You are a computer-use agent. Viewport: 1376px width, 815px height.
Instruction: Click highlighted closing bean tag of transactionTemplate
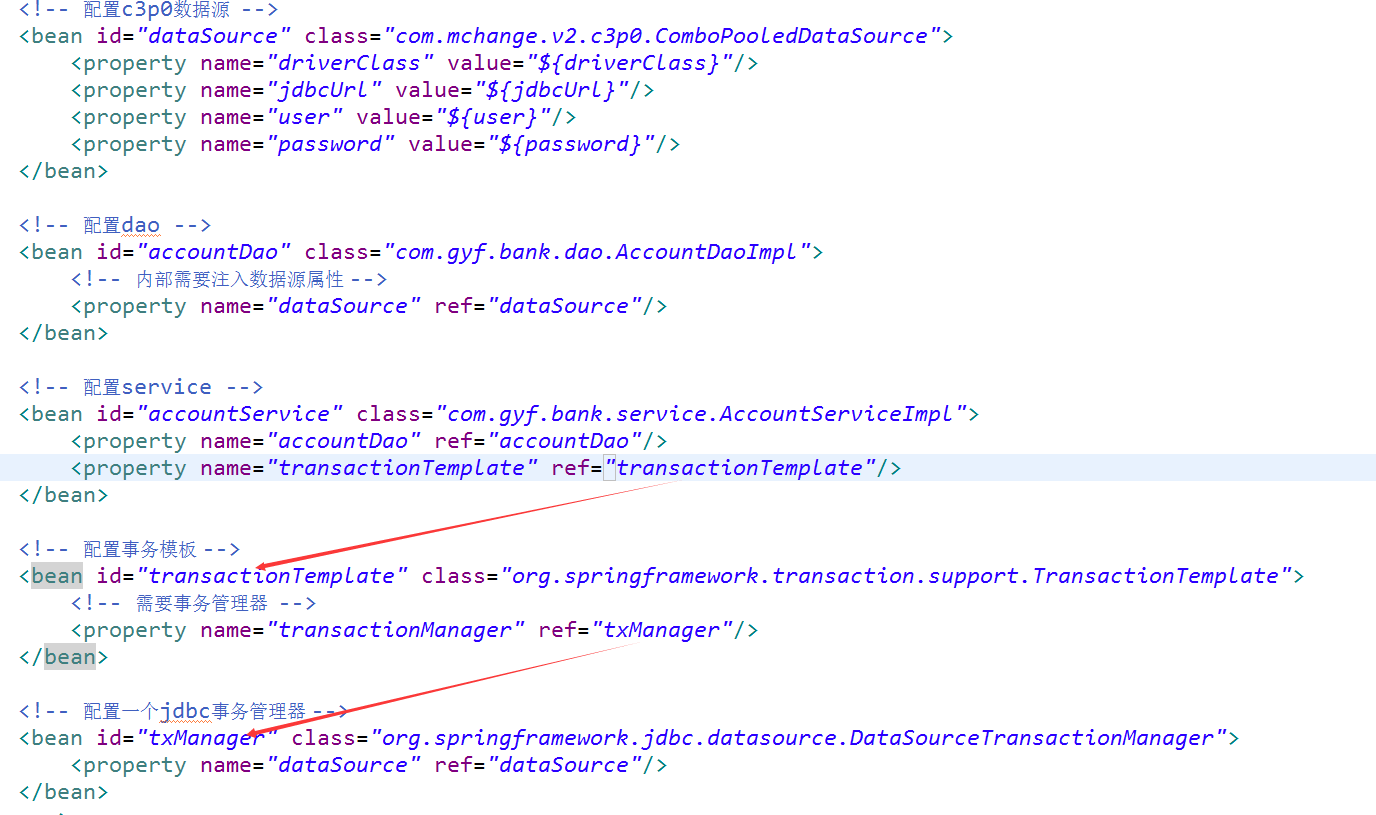click(70, 657)
